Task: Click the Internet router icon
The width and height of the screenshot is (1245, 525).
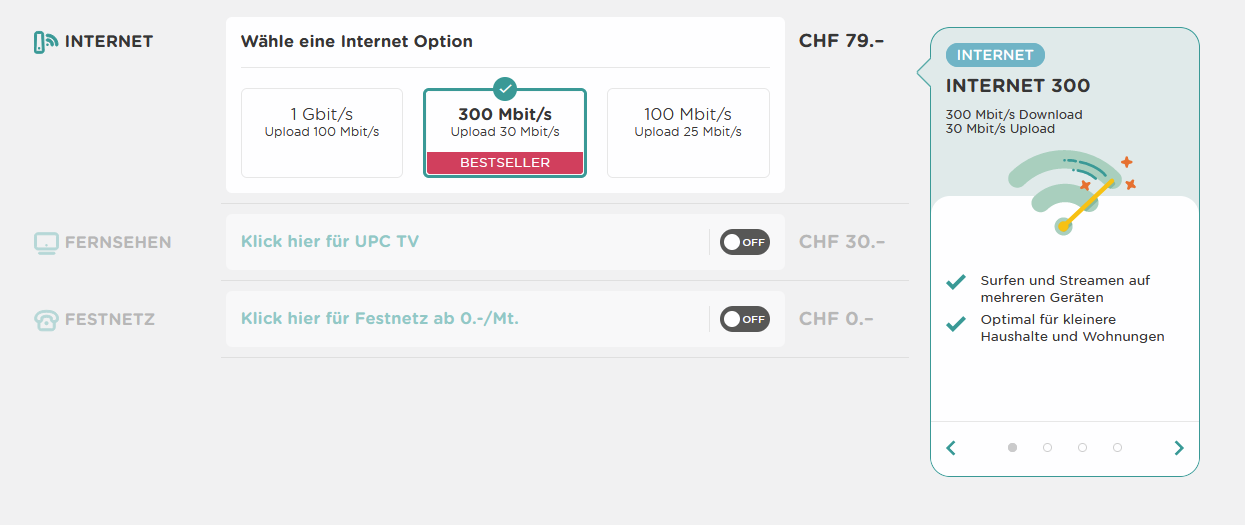Action: pyautogui.click(x=45, y=42)
